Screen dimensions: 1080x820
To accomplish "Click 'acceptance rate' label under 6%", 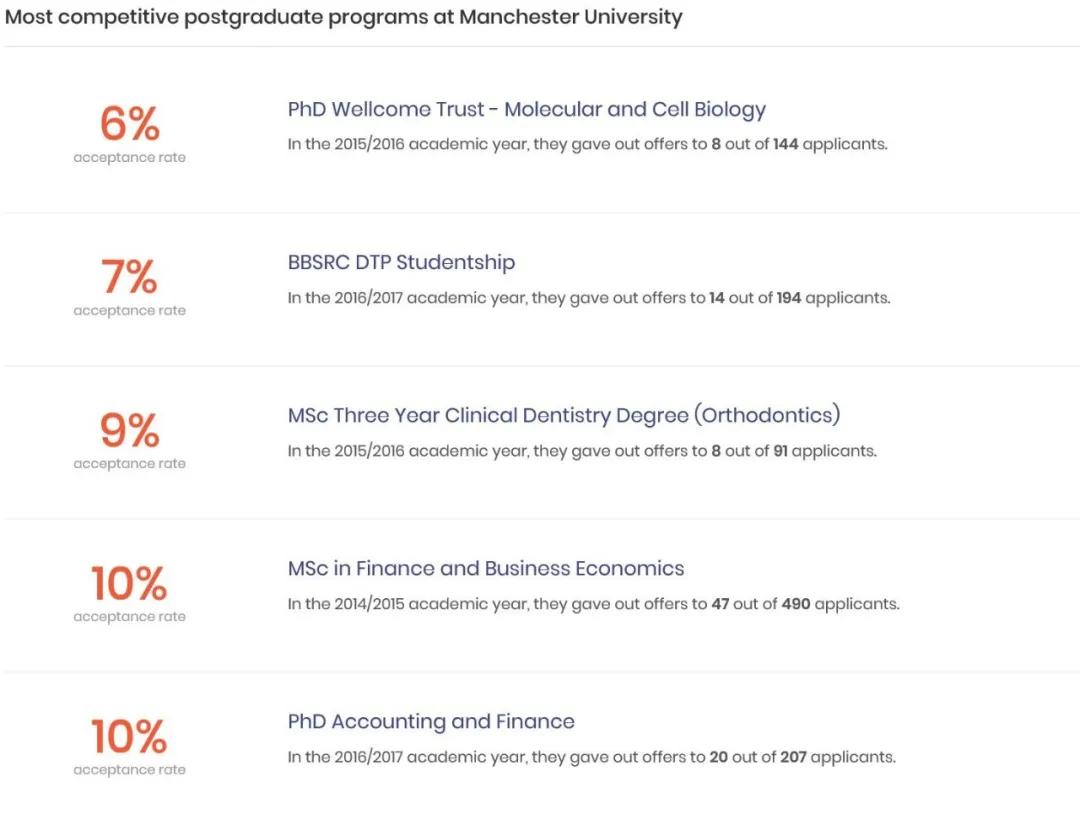I will click(x=129, y=158).
